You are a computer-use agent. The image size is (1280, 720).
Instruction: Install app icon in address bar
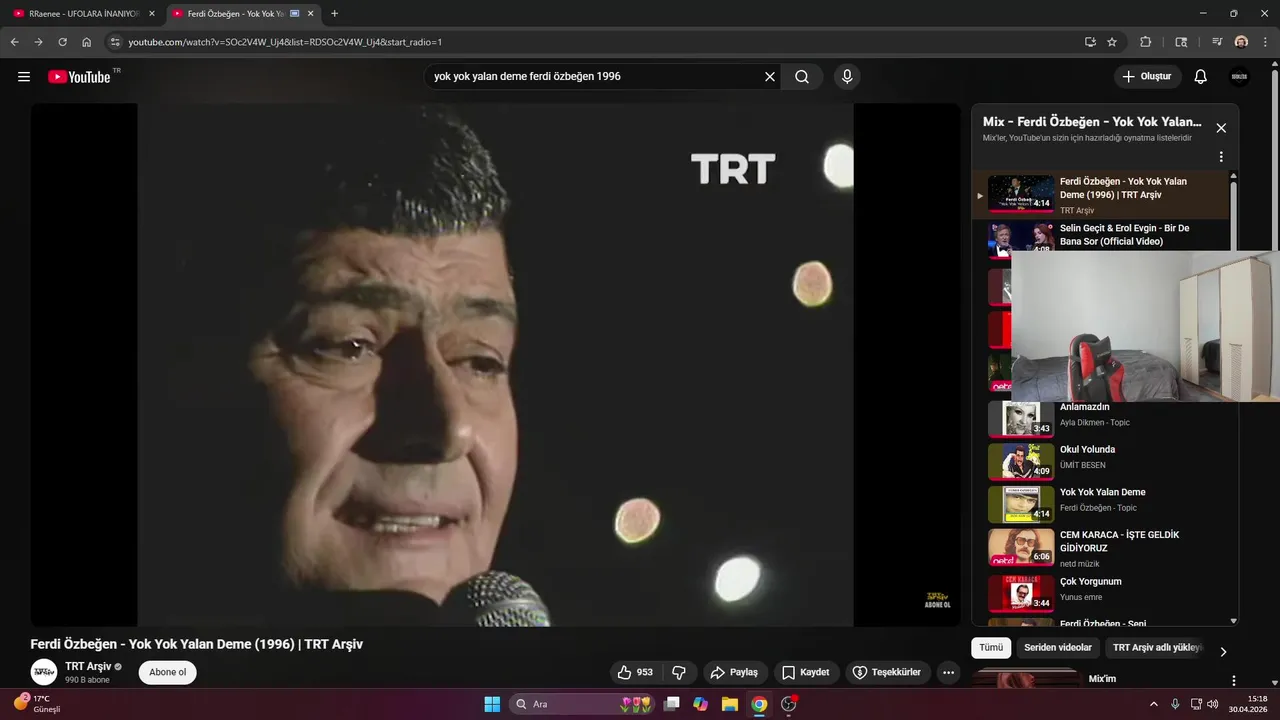pos(1090,42)
